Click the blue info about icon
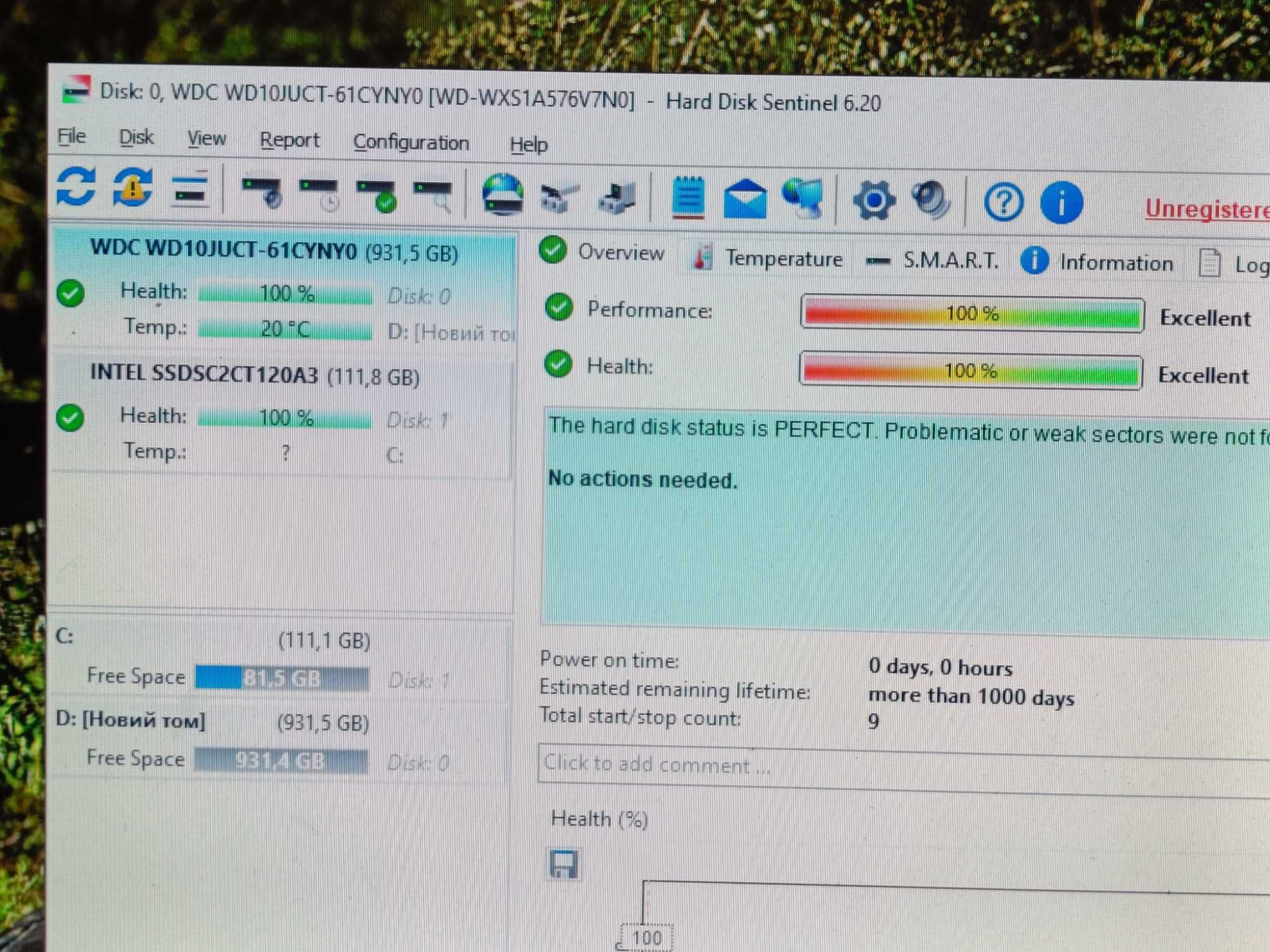Image resolution: width=1270 pixels, height=952 pixels. tap(1061, 203)
